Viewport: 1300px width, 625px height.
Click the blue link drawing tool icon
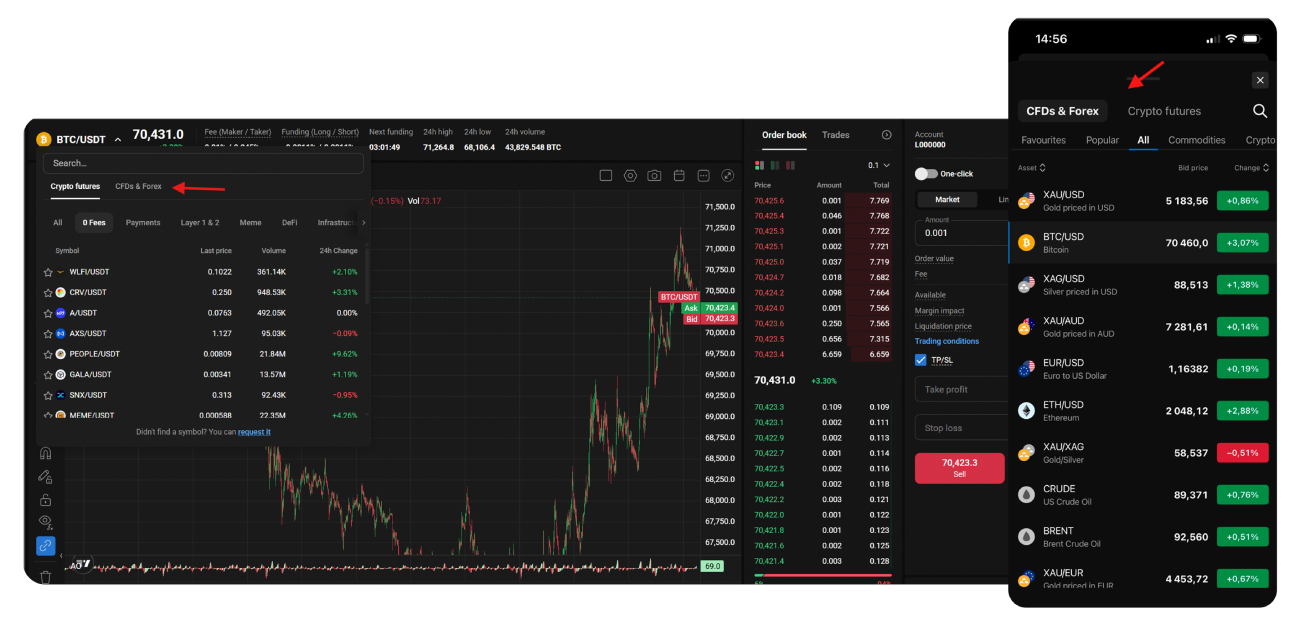tap(45, 546)
